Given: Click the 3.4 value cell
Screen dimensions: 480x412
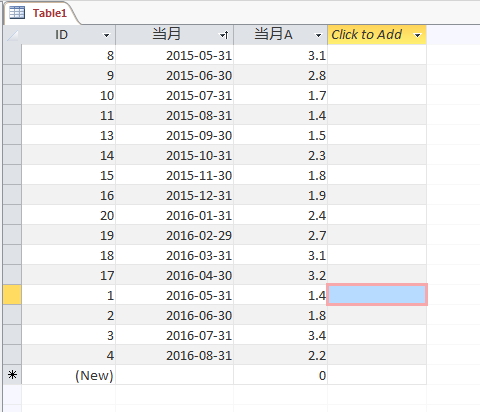Looking at the screenshot, I should pyautogui.click(x=281, y=335).
